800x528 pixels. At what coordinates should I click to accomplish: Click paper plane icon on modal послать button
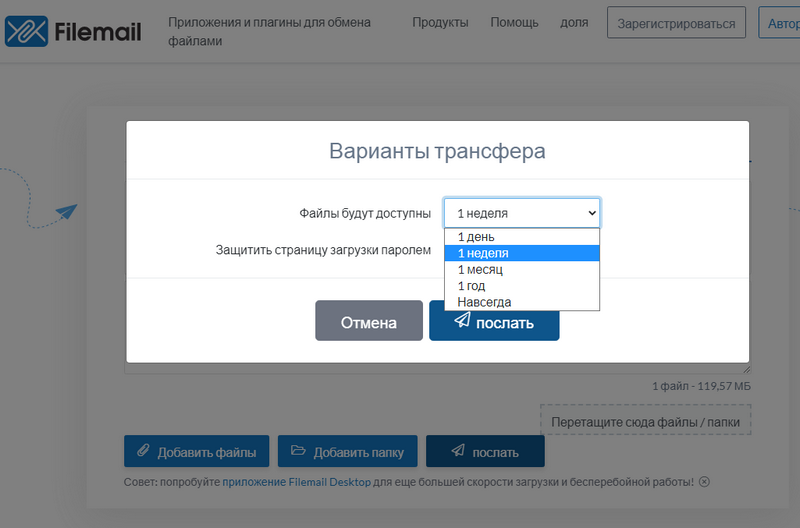coord(462,320)
